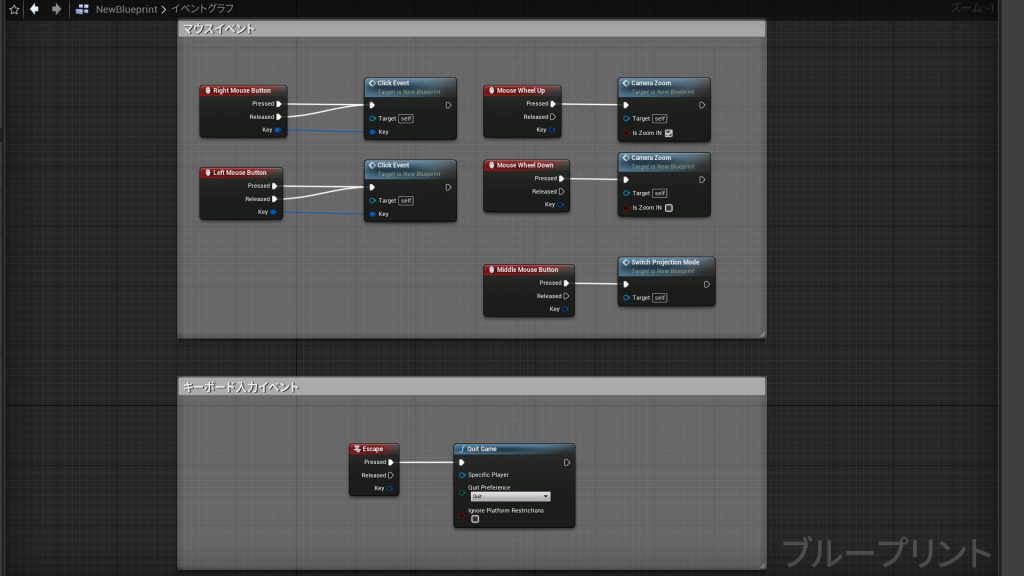Click the Escape key event node icon
Image resolution: width=1024 pixels, height=576 pixels.
click(355, 449)
